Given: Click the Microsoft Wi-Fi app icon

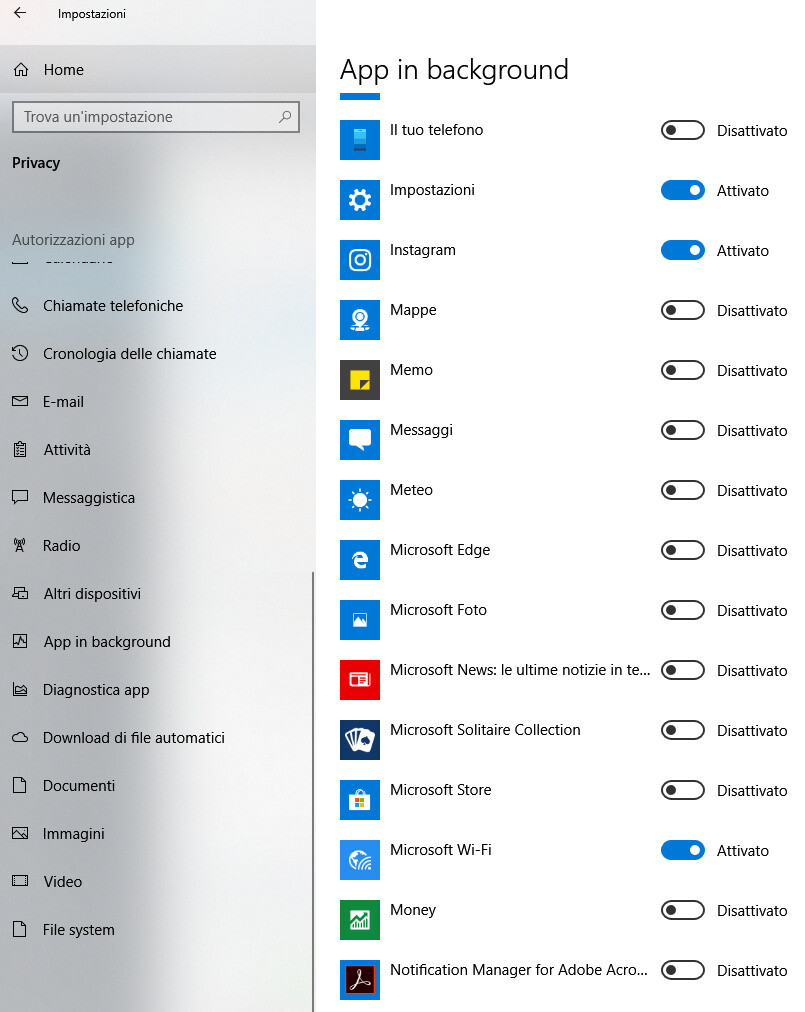Looking at the screenshot, I should pyautogui.click(x=360, y=860).
